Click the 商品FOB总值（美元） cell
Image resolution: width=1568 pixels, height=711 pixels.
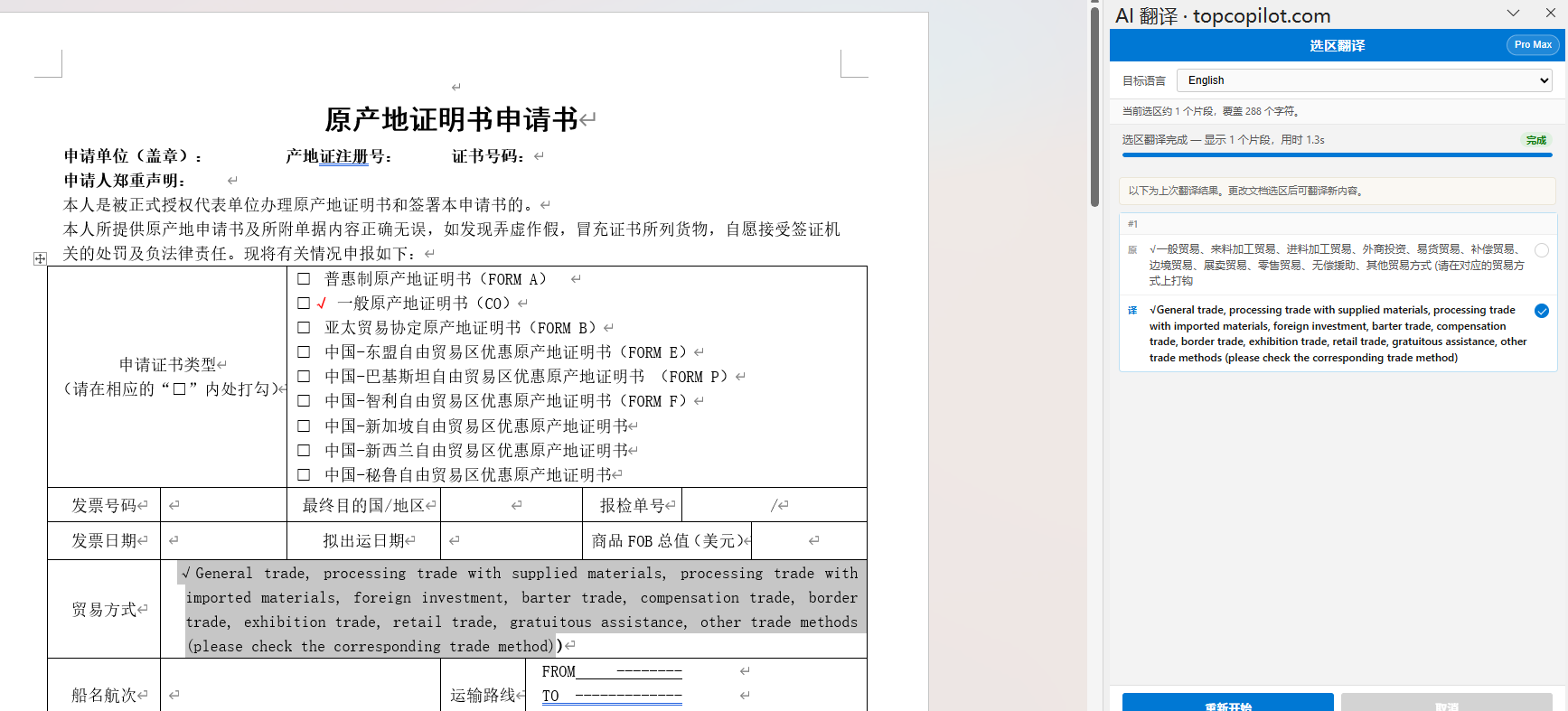click(667, 540)
